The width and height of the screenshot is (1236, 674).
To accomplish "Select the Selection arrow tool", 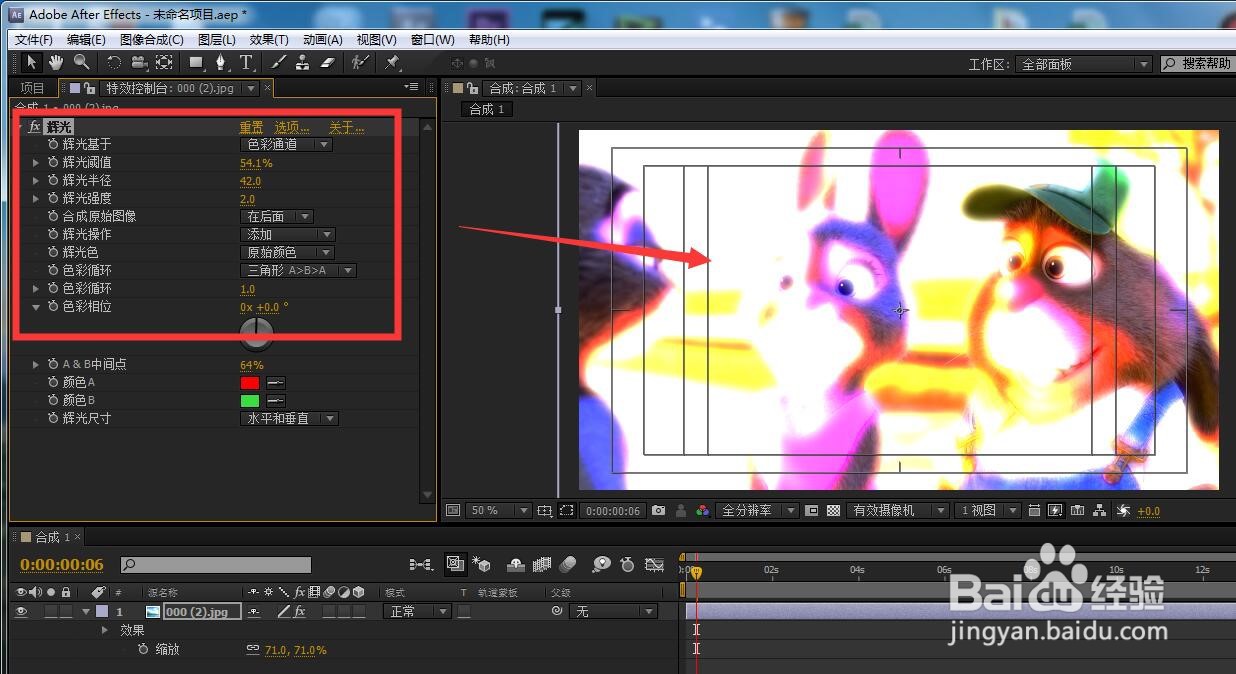I will 32,62.
